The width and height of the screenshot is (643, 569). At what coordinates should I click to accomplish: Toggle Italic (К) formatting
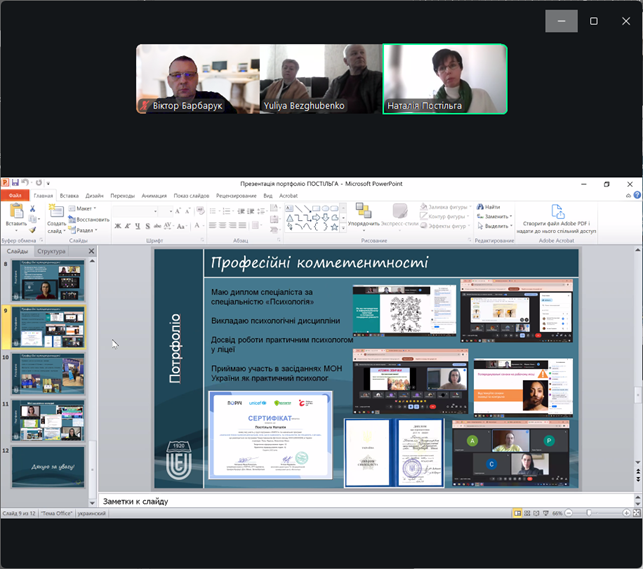tap(128, 226)
